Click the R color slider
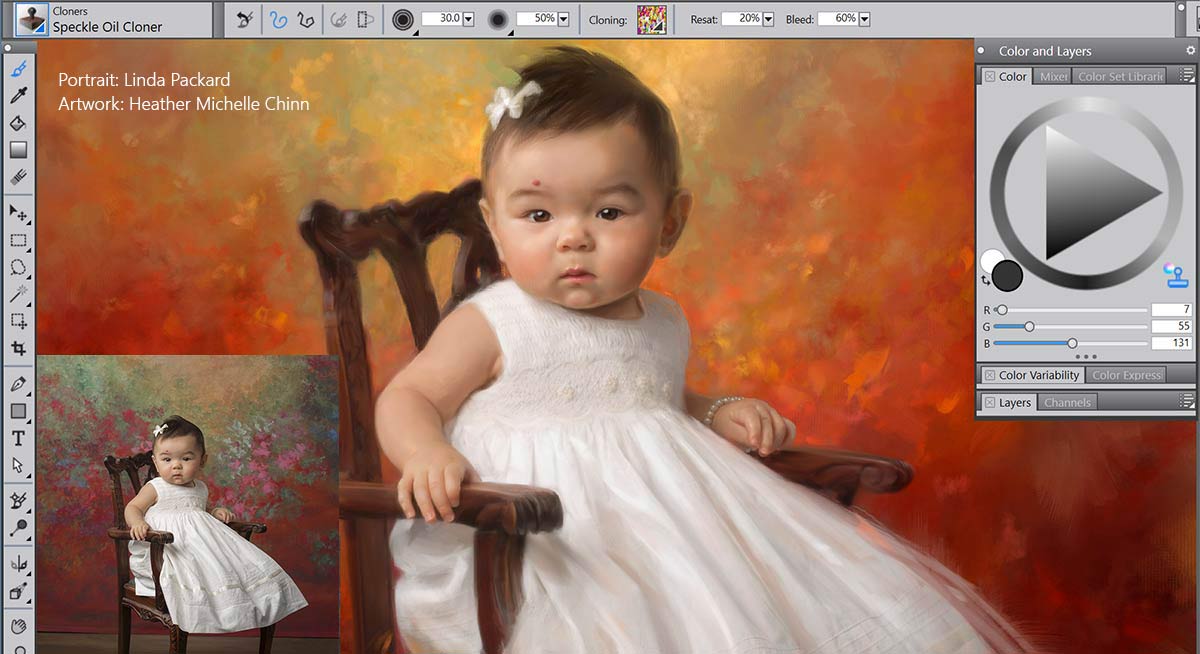Image resolution: width=1200 pixels, height=654 pixels. point(1070,311)
